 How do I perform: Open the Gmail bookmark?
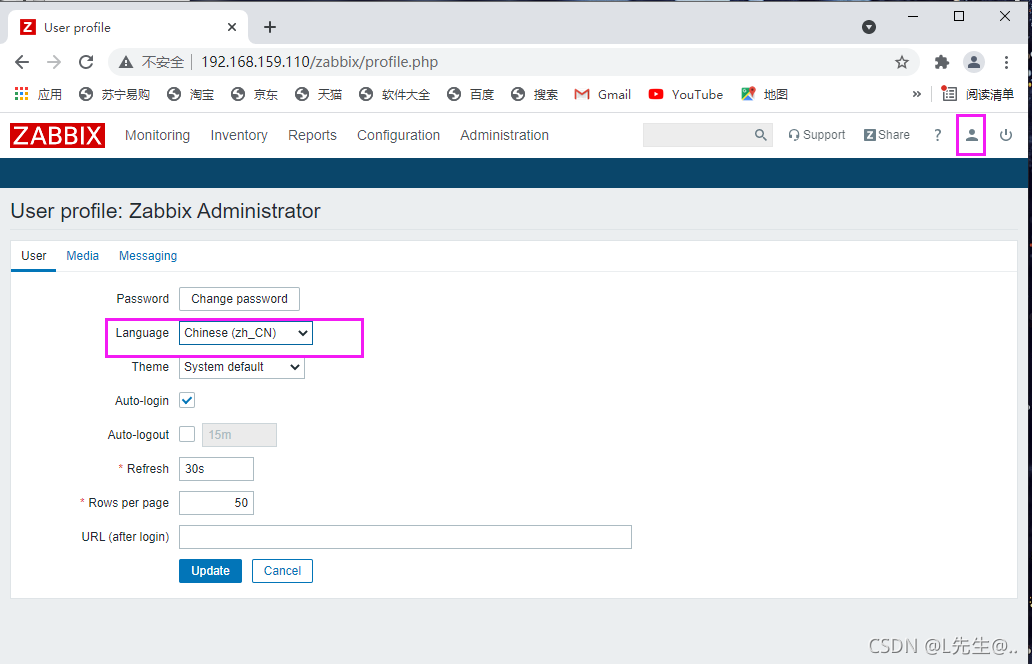click(x=603, y=94)
